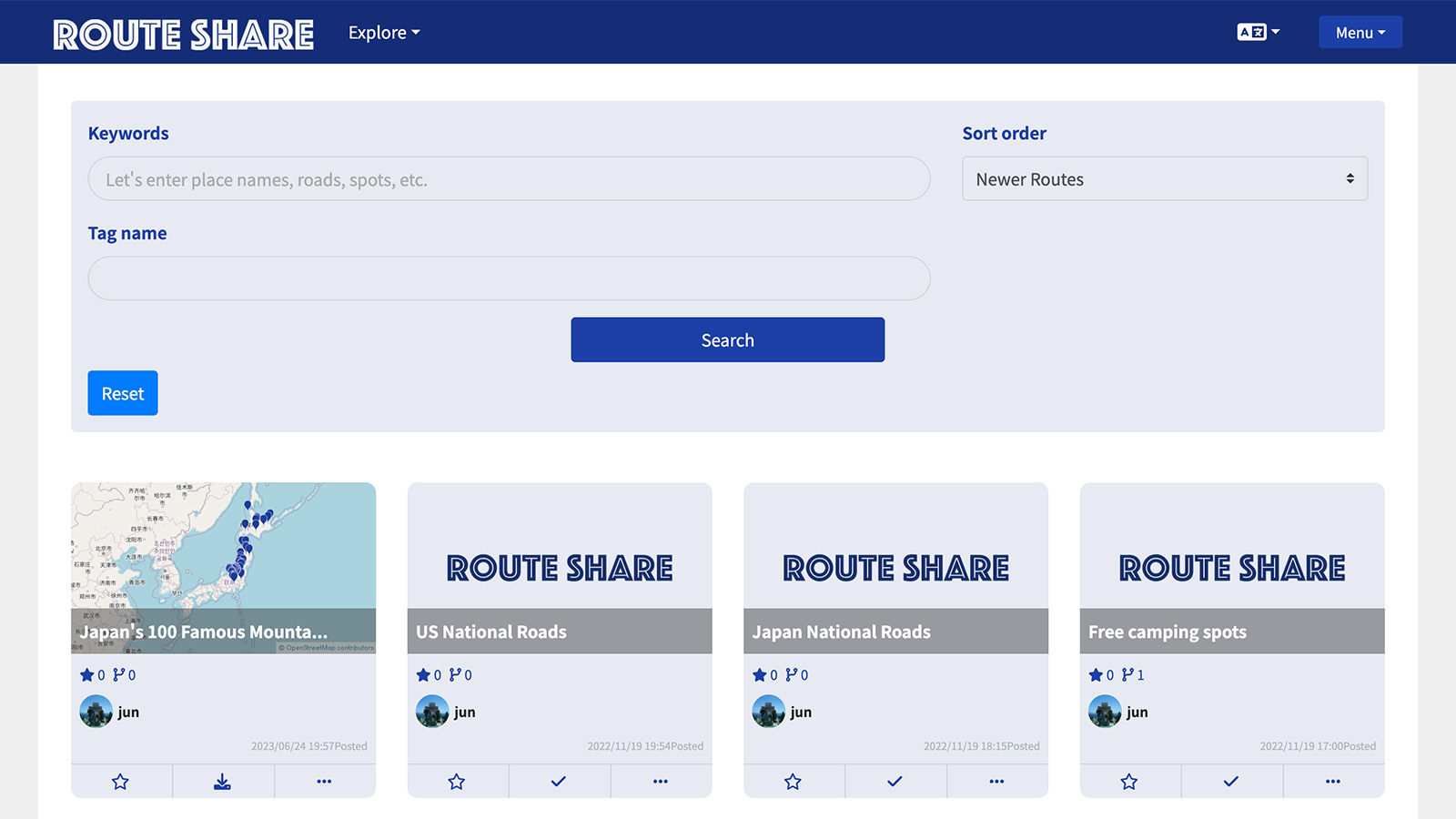
Task: Click the ROUTE SHARE header logo
Action: (184, 35)
